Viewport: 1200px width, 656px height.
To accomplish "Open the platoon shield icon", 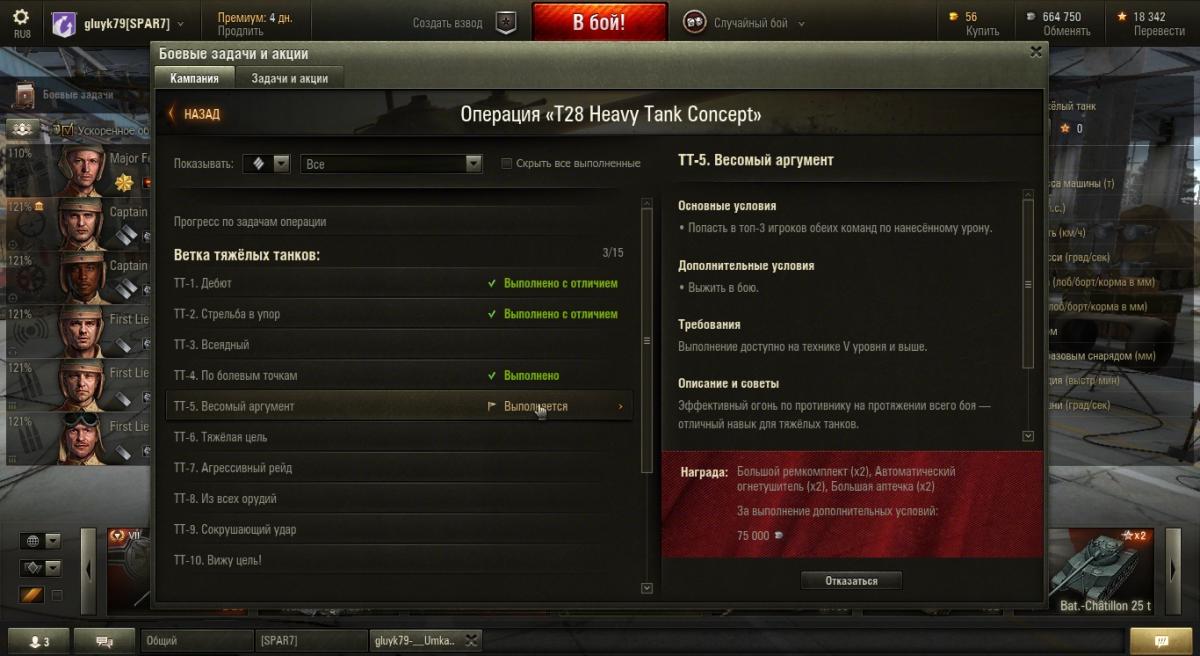I will 507,23.
